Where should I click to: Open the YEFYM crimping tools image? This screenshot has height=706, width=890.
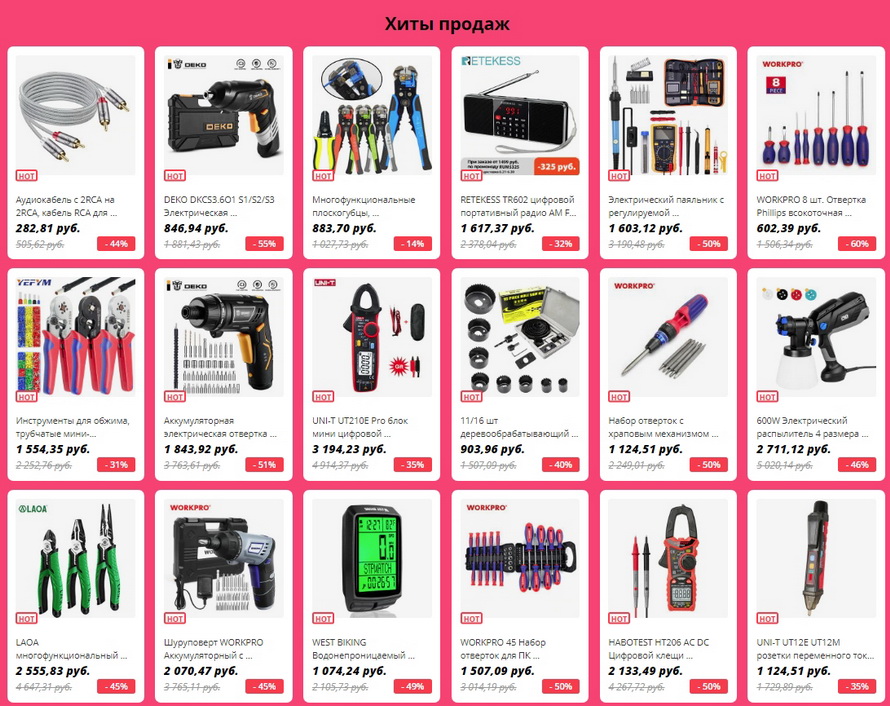75,337
